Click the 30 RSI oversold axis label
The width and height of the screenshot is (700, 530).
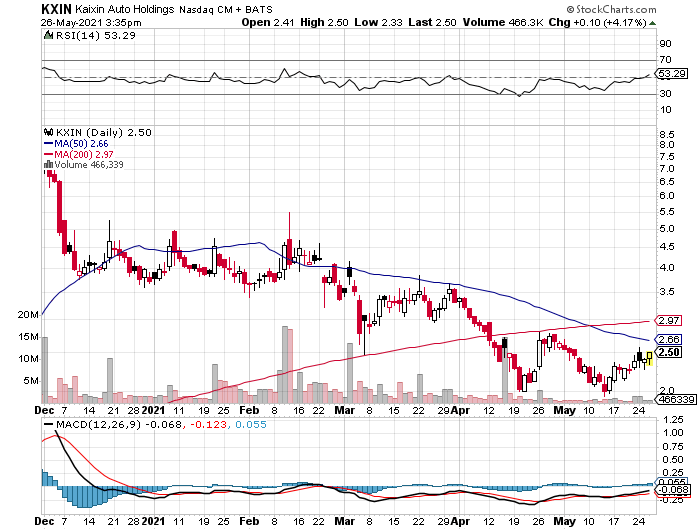click(x=666, y=93)
